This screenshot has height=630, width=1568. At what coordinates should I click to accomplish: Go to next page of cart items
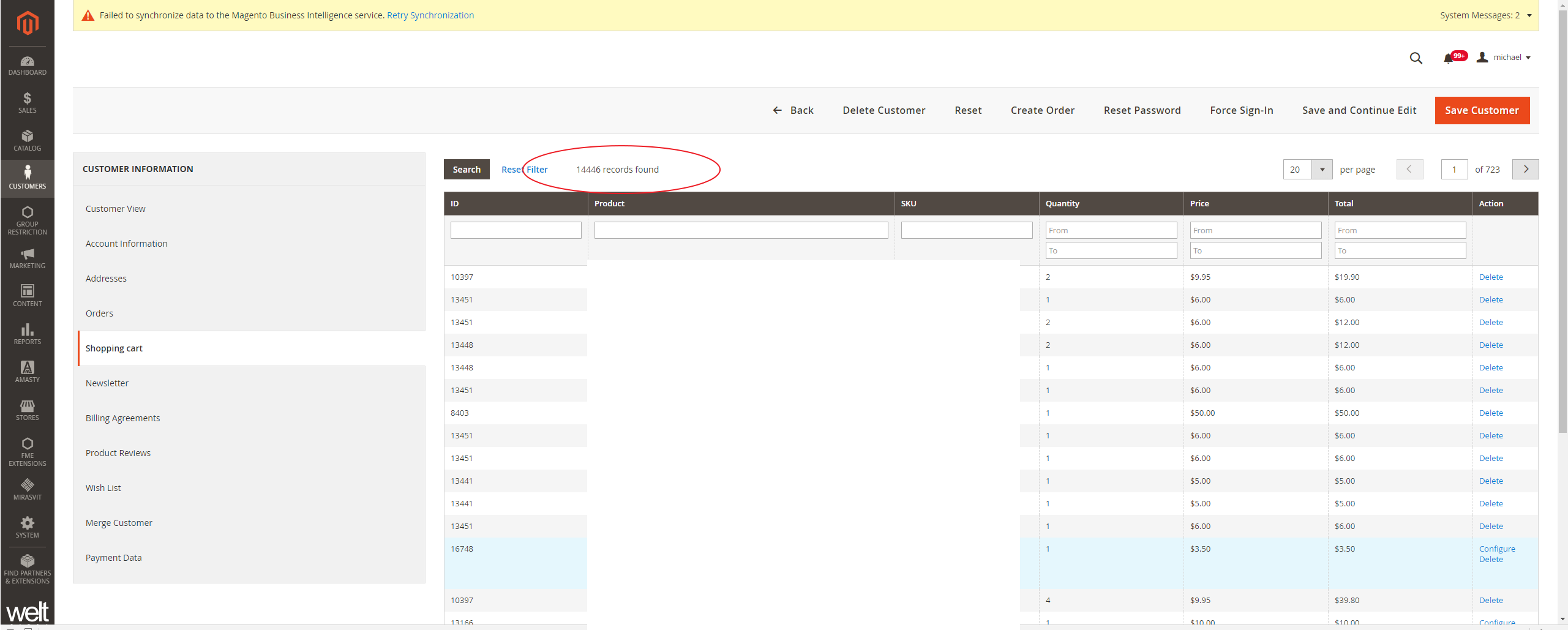pos(1525,170)
